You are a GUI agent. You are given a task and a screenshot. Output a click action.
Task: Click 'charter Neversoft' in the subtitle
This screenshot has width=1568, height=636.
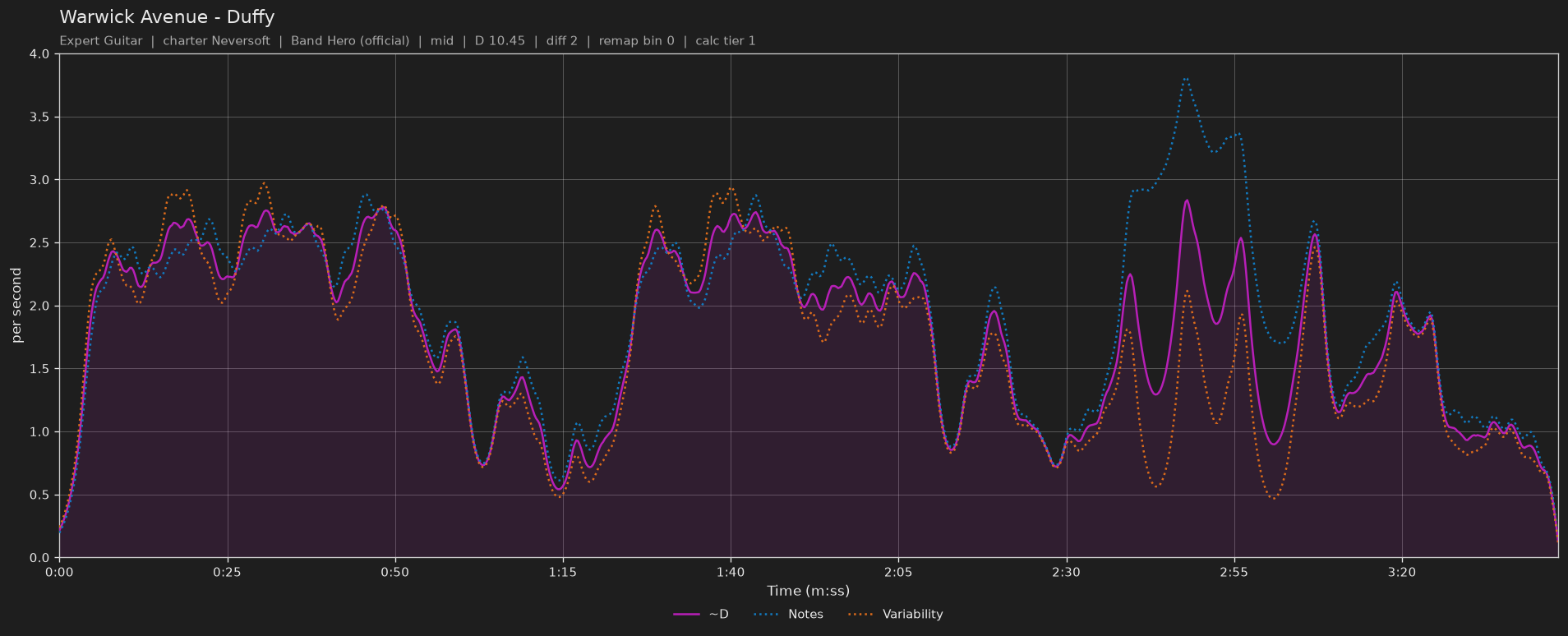pos(216,41)
